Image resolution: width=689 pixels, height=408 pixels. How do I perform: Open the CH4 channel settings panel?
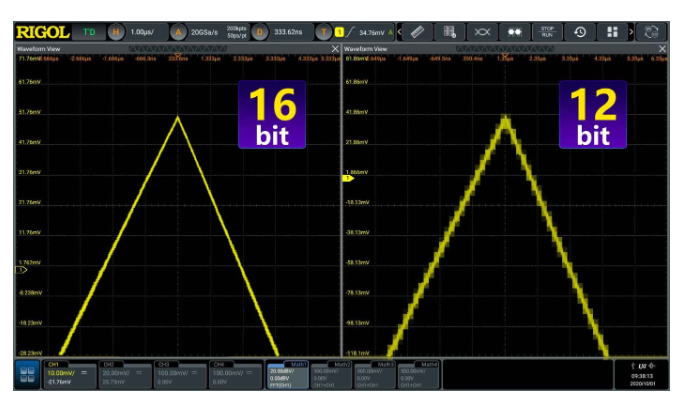click(x=235, y=375)
